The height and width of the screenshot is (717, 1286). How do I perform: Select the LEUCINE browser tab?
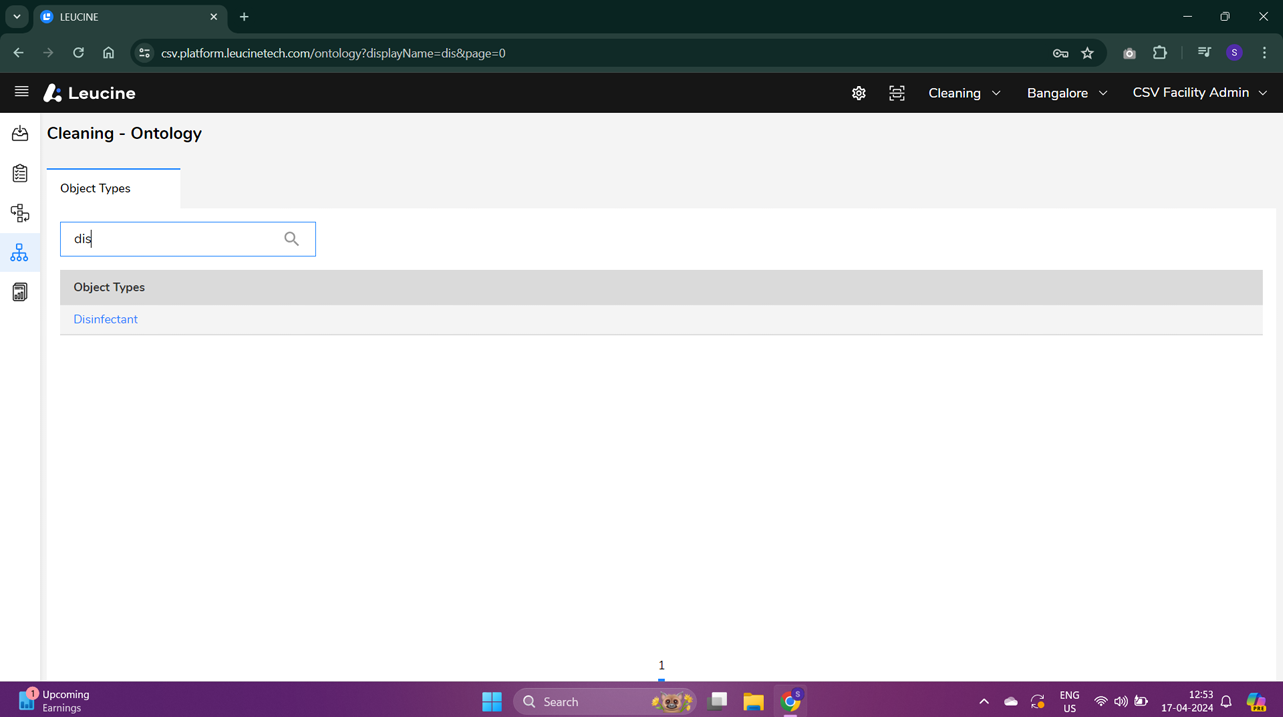(x=130, y=17)
